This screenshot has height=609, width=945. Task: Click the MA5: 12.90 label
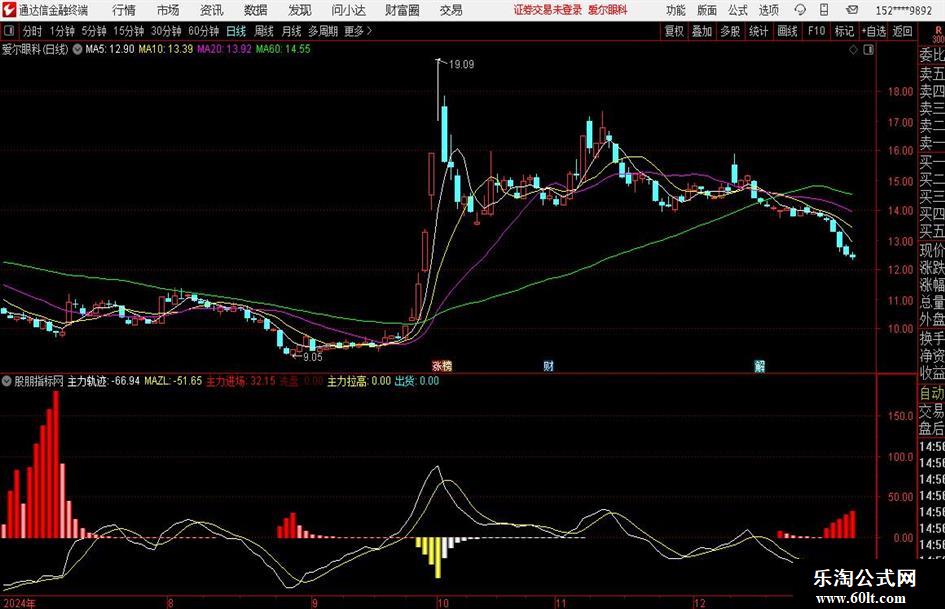110,49
